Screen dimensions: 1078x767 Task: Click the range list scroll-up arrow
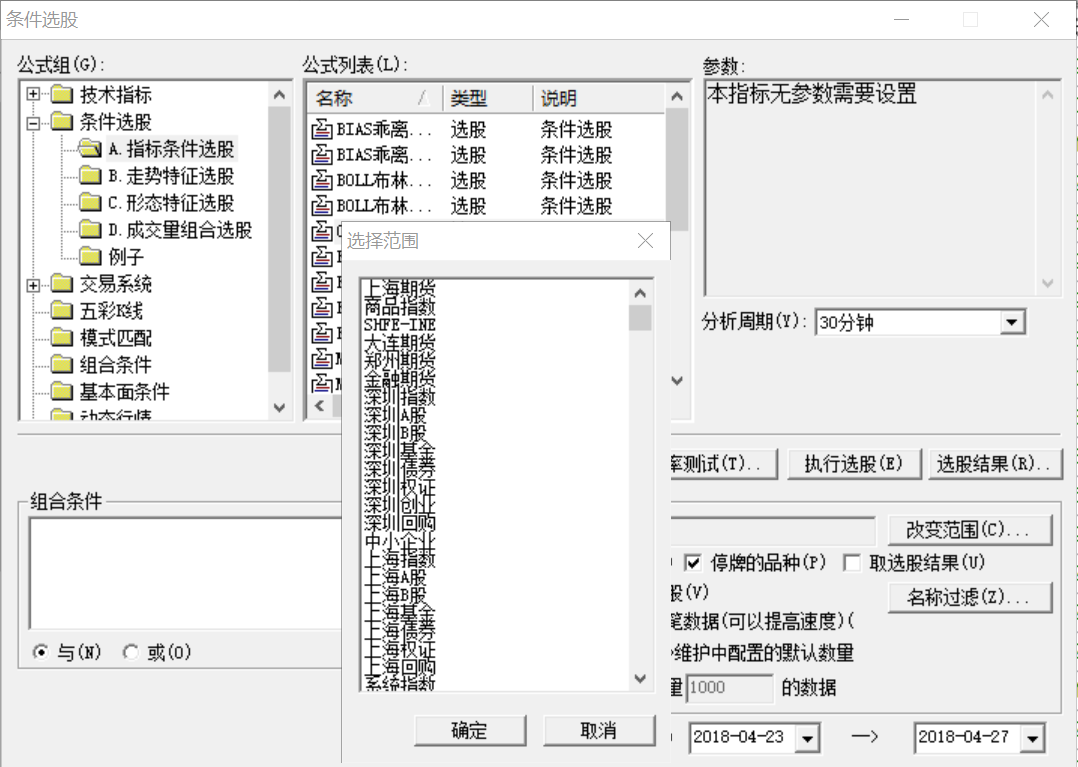coord(640,293)
